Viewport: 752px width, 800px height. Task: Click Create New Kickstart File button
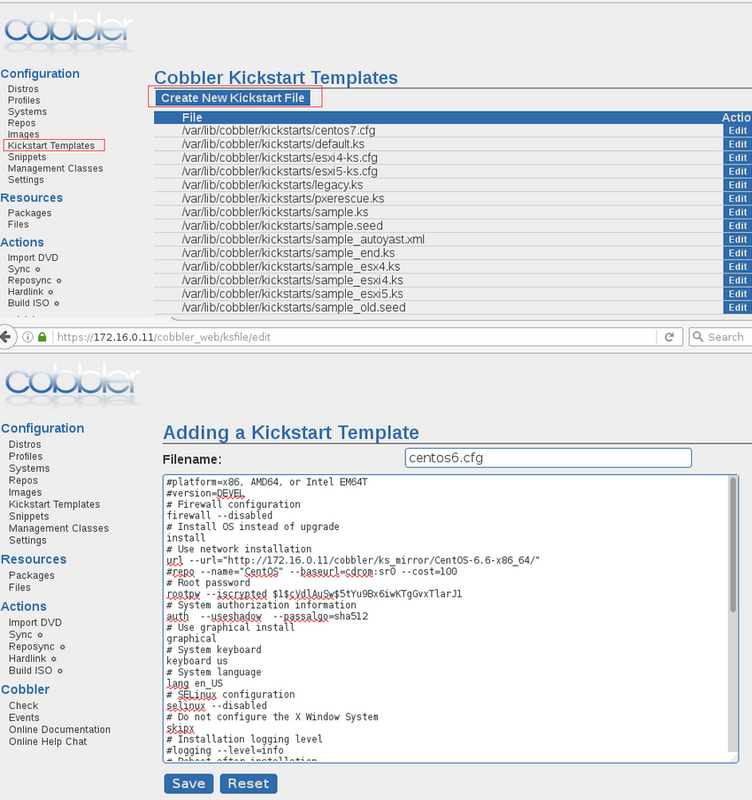coord(233,97)
